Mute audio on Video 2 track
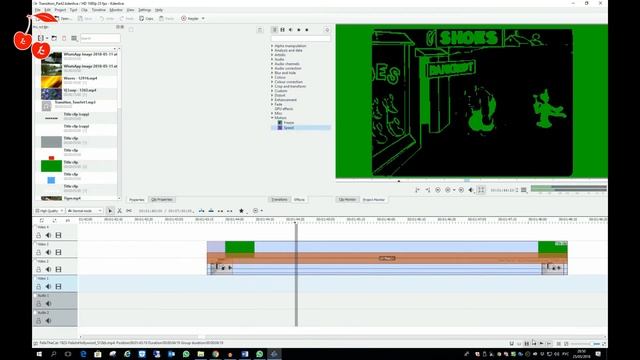Screen dimensions: 640x360 click(x=49, y=269)
